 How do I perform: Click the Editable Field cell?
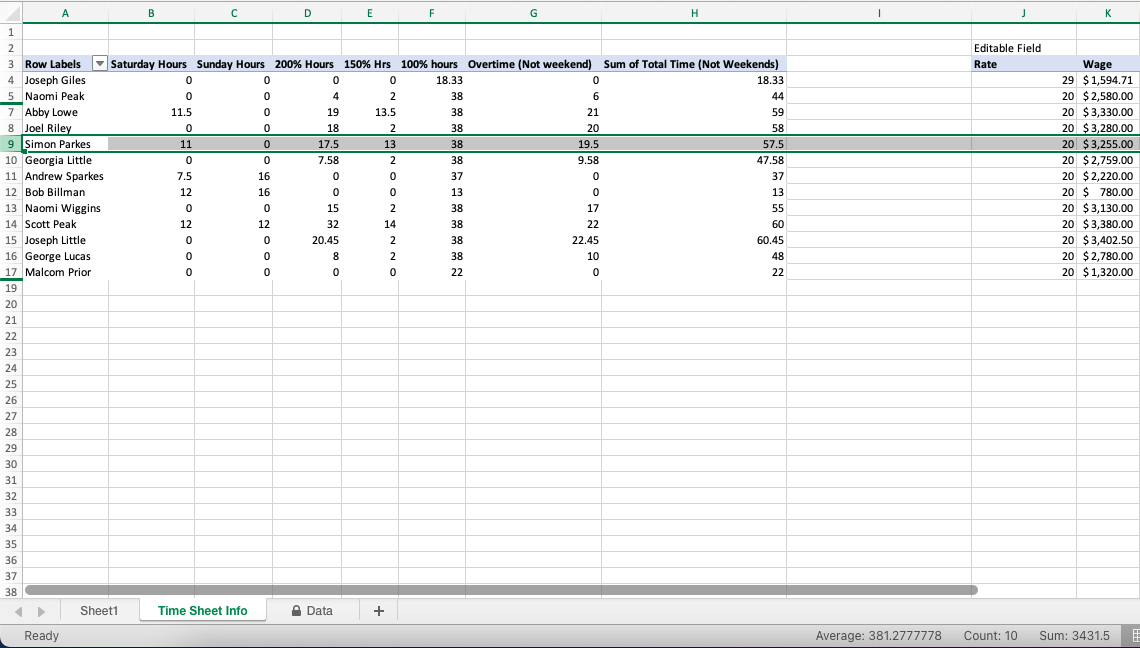(1024, 48)
